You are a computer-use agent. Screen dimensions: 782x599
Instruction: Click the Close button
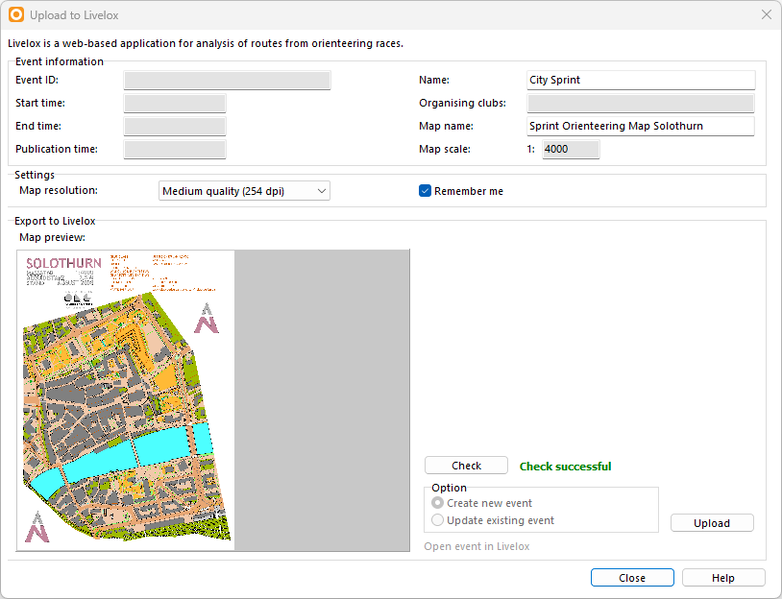(632, 578)
